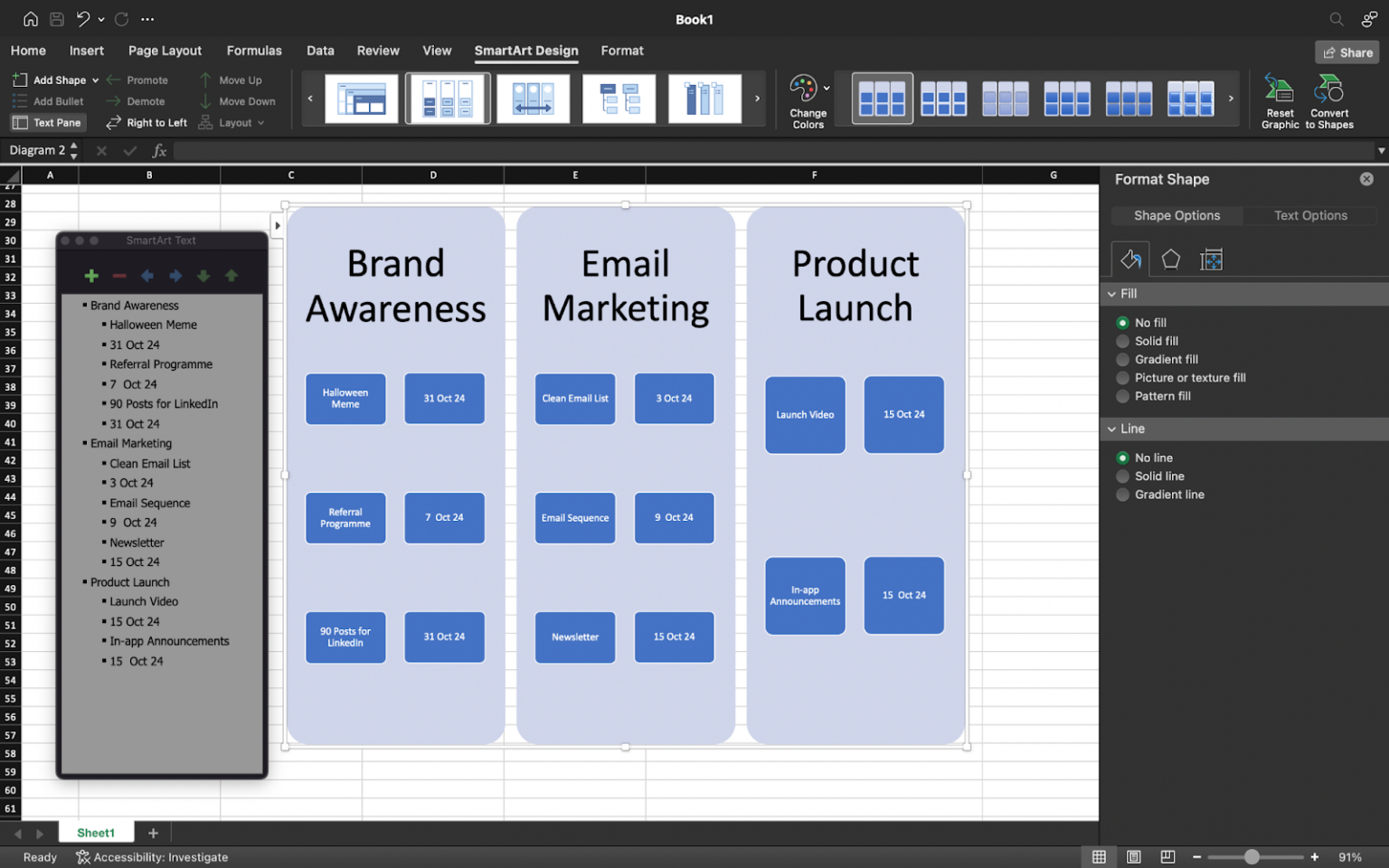
Task: Select No fill for the shape
Action: (1122, 322)
